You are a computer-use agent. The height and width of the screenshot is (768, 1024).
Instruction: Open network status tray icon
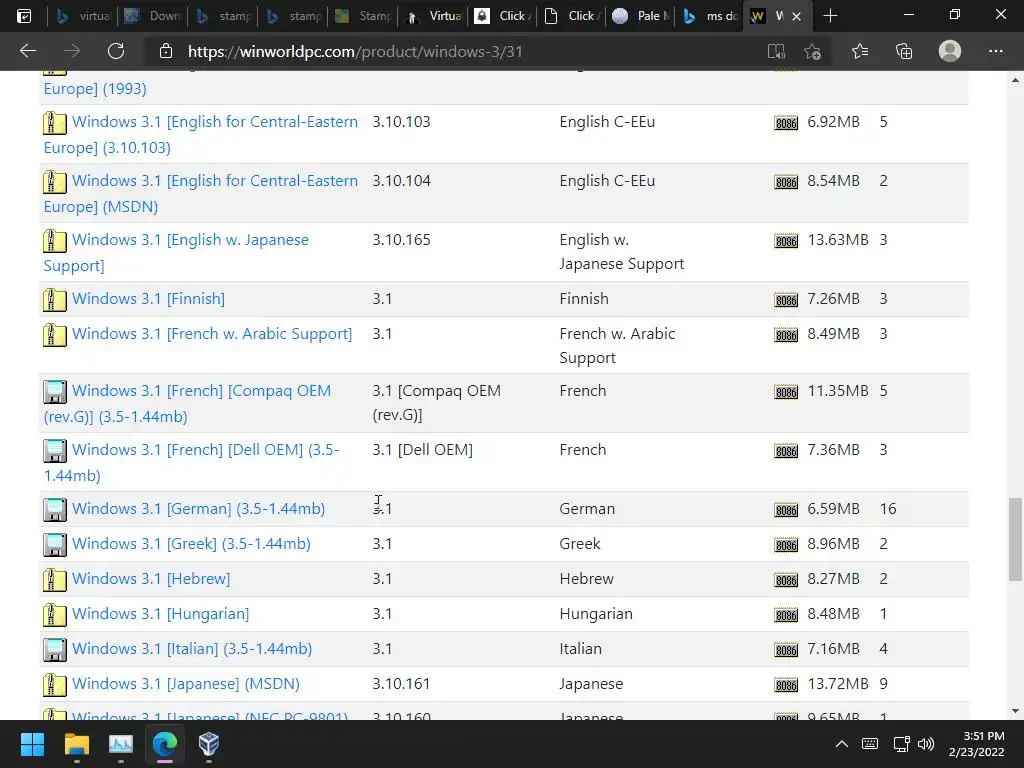[x=902, y=744]
